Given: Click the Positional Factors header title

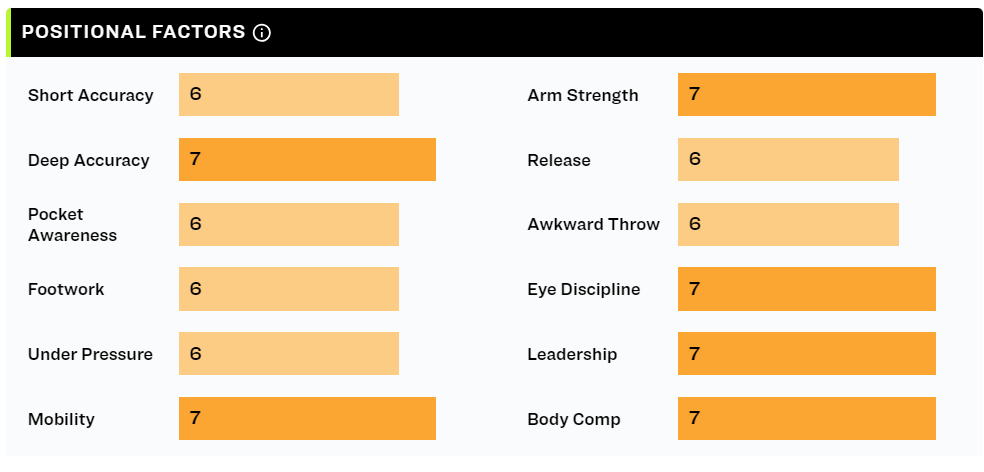Looking at the screenshot, I should pos(134,32).
